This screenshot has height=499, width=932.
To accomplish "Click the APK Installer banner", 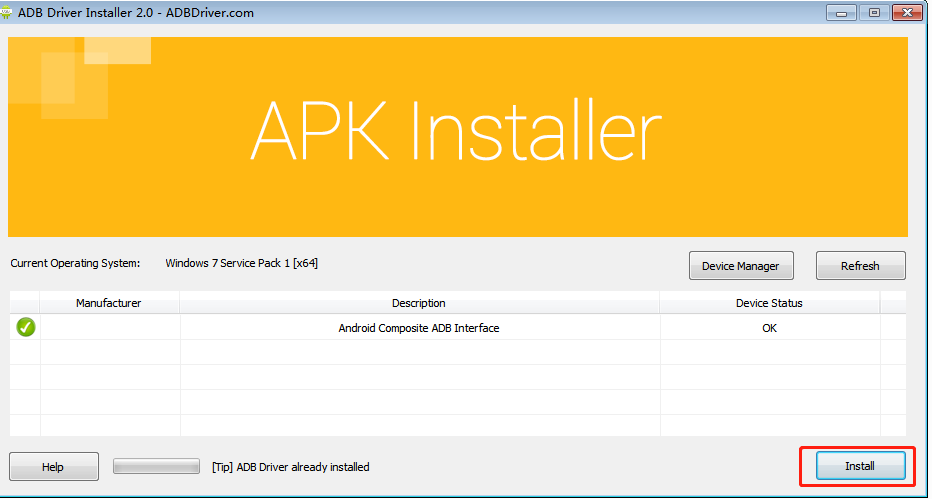I will pos(458,137).
